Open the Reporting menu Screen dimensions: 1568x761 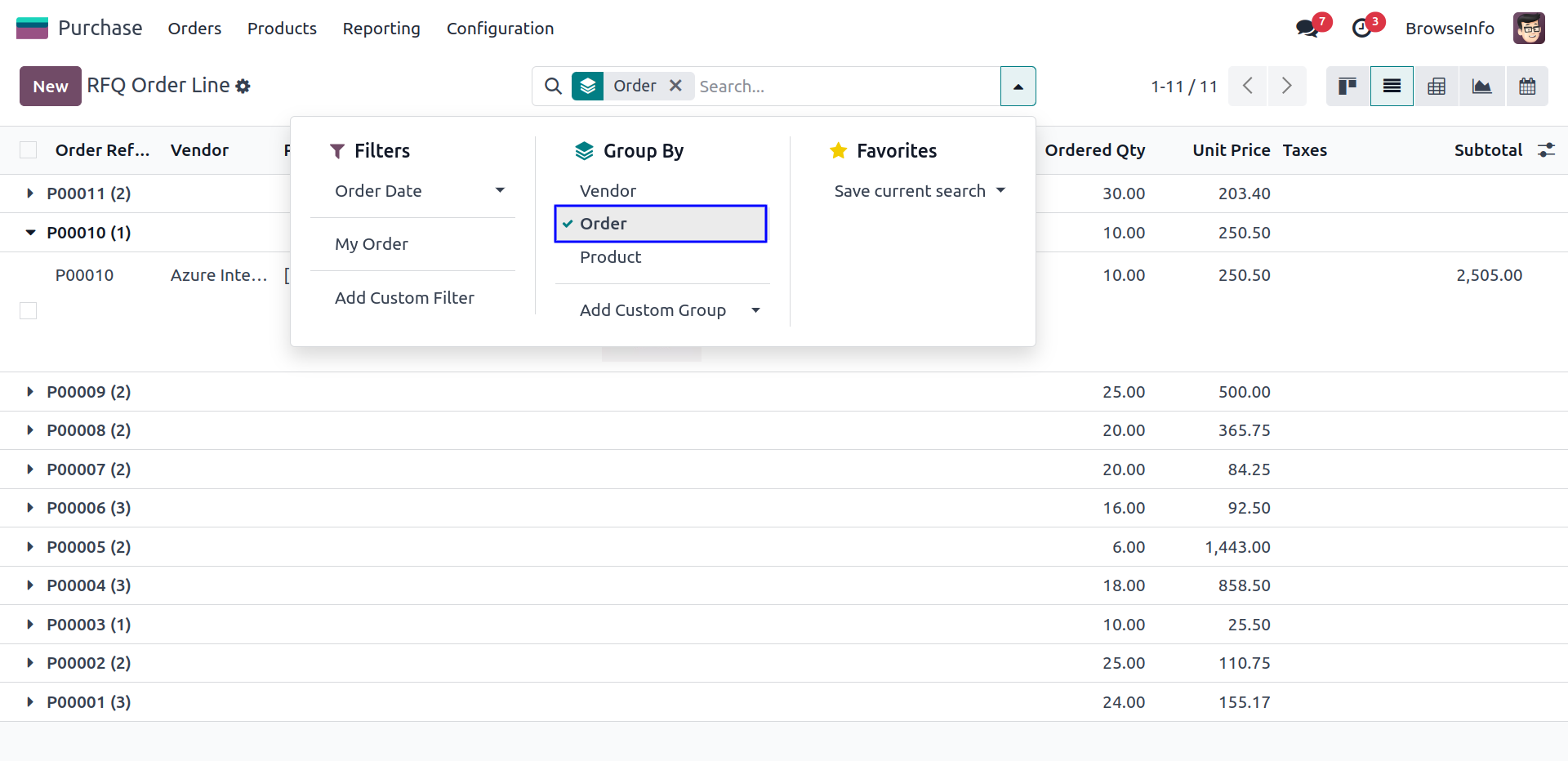coord(381,29)
